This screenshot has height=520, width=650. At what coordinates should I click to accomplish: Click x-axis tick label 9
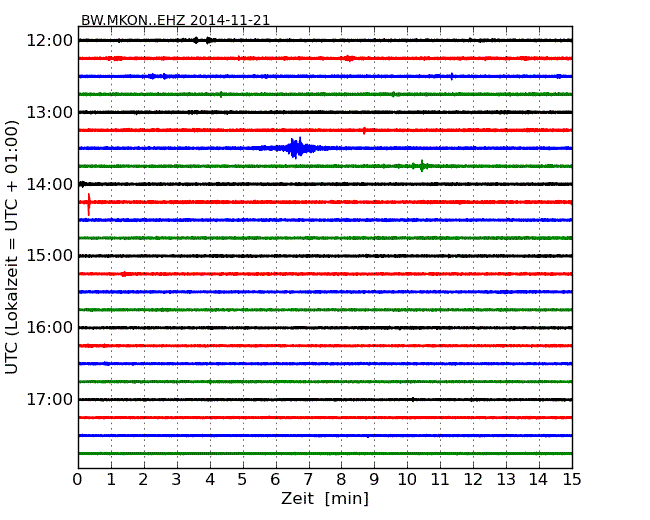[374, 479]
